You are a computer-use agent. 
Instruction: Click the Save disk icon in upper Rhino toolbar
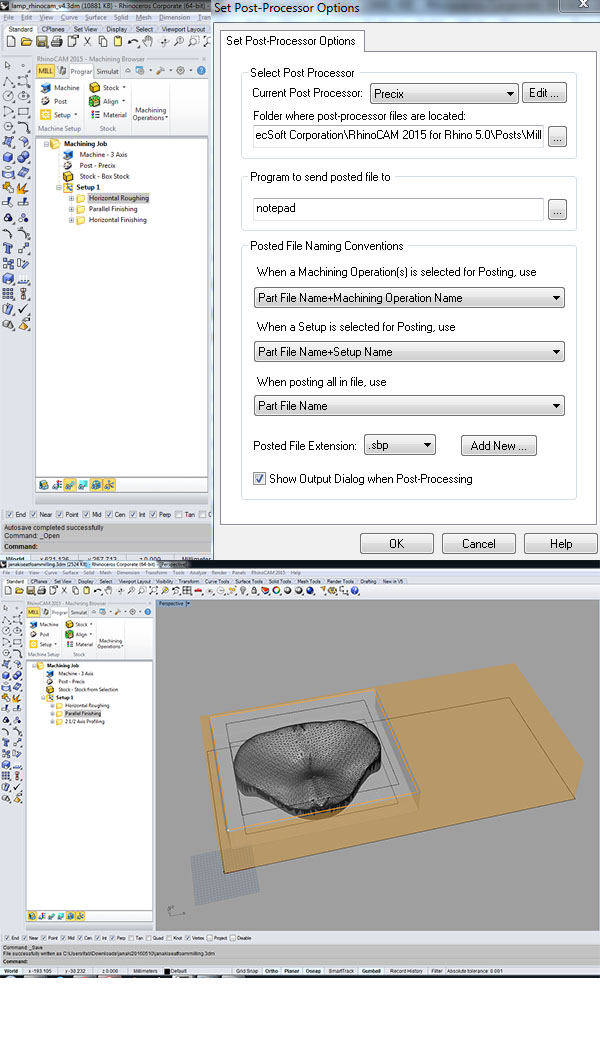(x=41, y=41)
